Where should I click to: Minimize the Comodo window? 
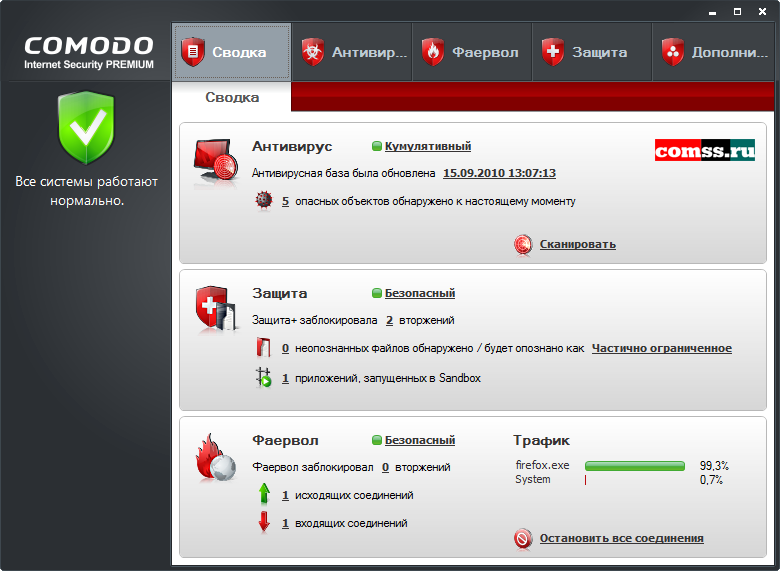[713, 12]
